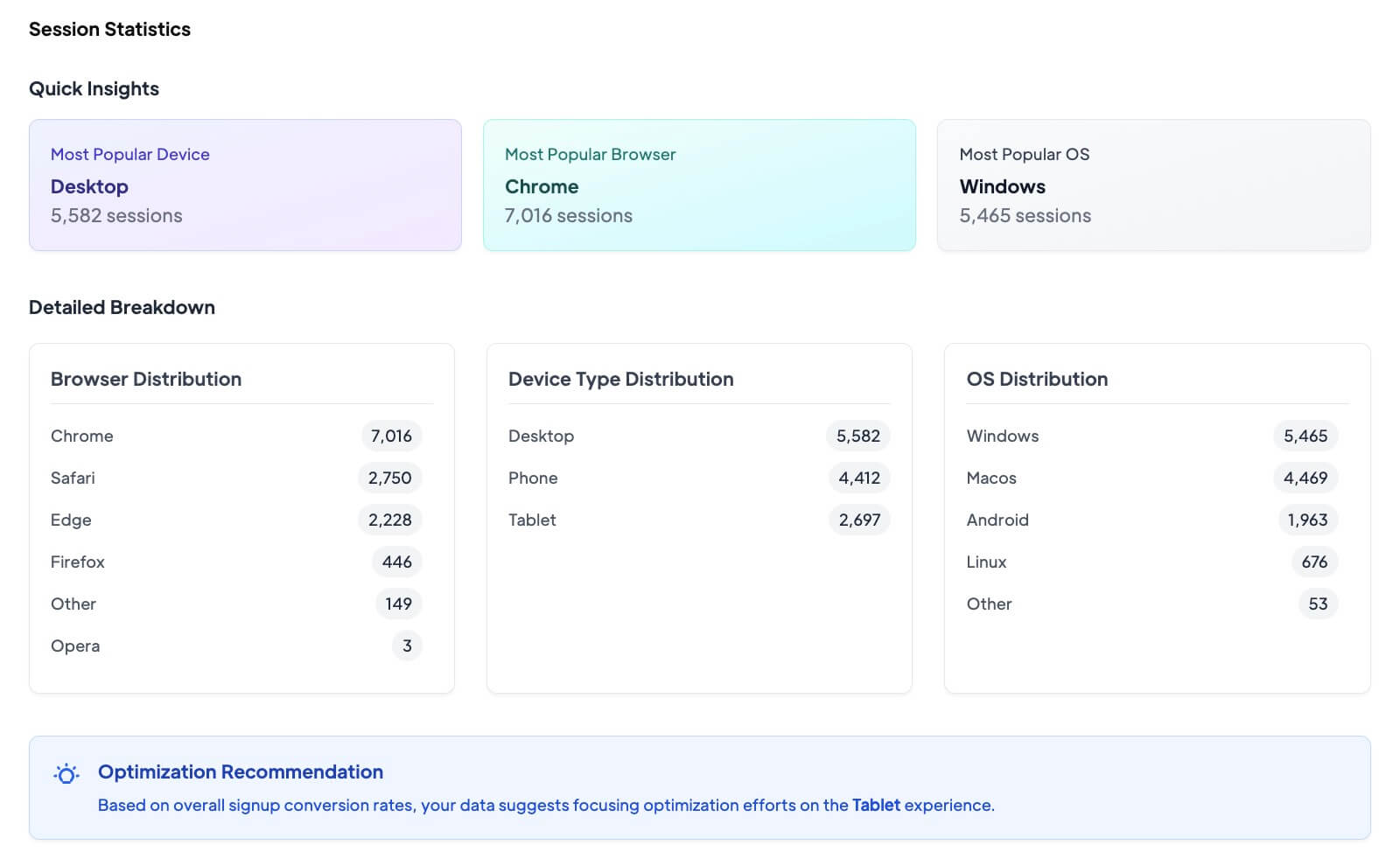Click the 676 Linux count badge
Screen dimensions: 1400x866
pyautogui.click(x=1314, y=562)
